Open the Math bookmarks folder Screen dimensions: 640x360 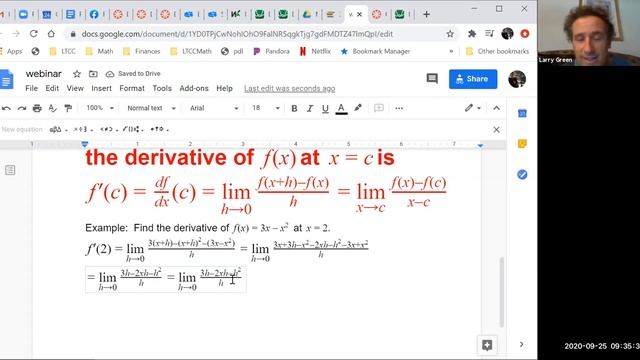(x=100, y=51)
